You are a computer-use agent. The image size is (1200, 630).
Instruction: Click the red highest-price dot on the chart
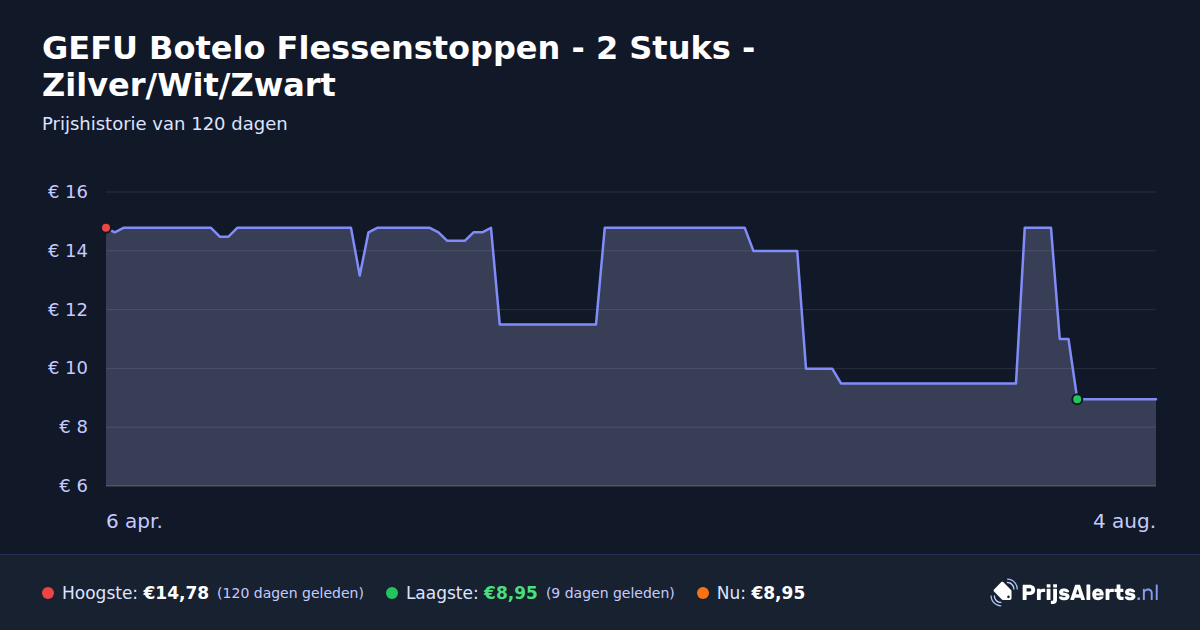tap(106, 228)
